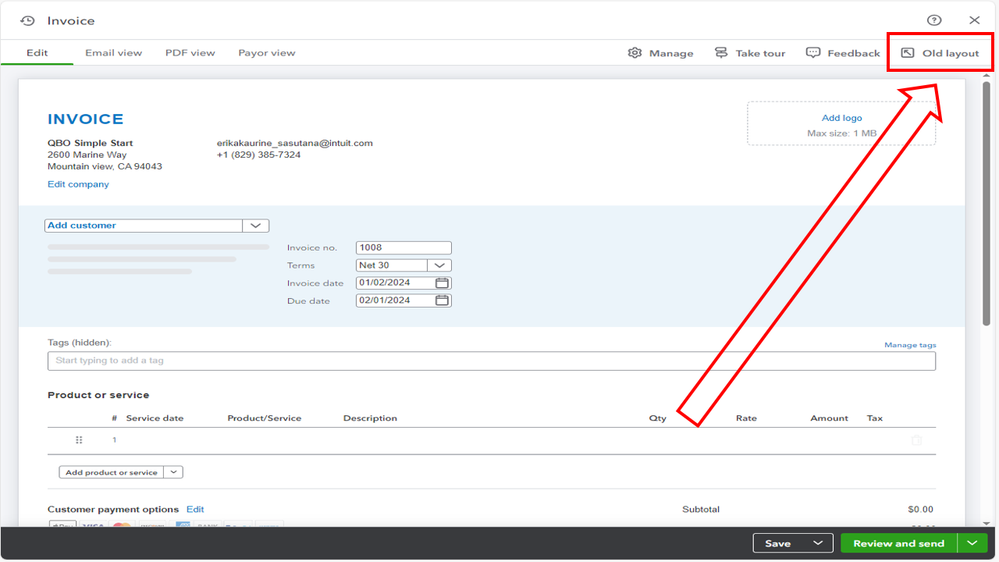Image resolution: width=999 pixels, height=562 pixels.
Task: Delete line 1 using trash icon
Action: [x=917, y=440]
